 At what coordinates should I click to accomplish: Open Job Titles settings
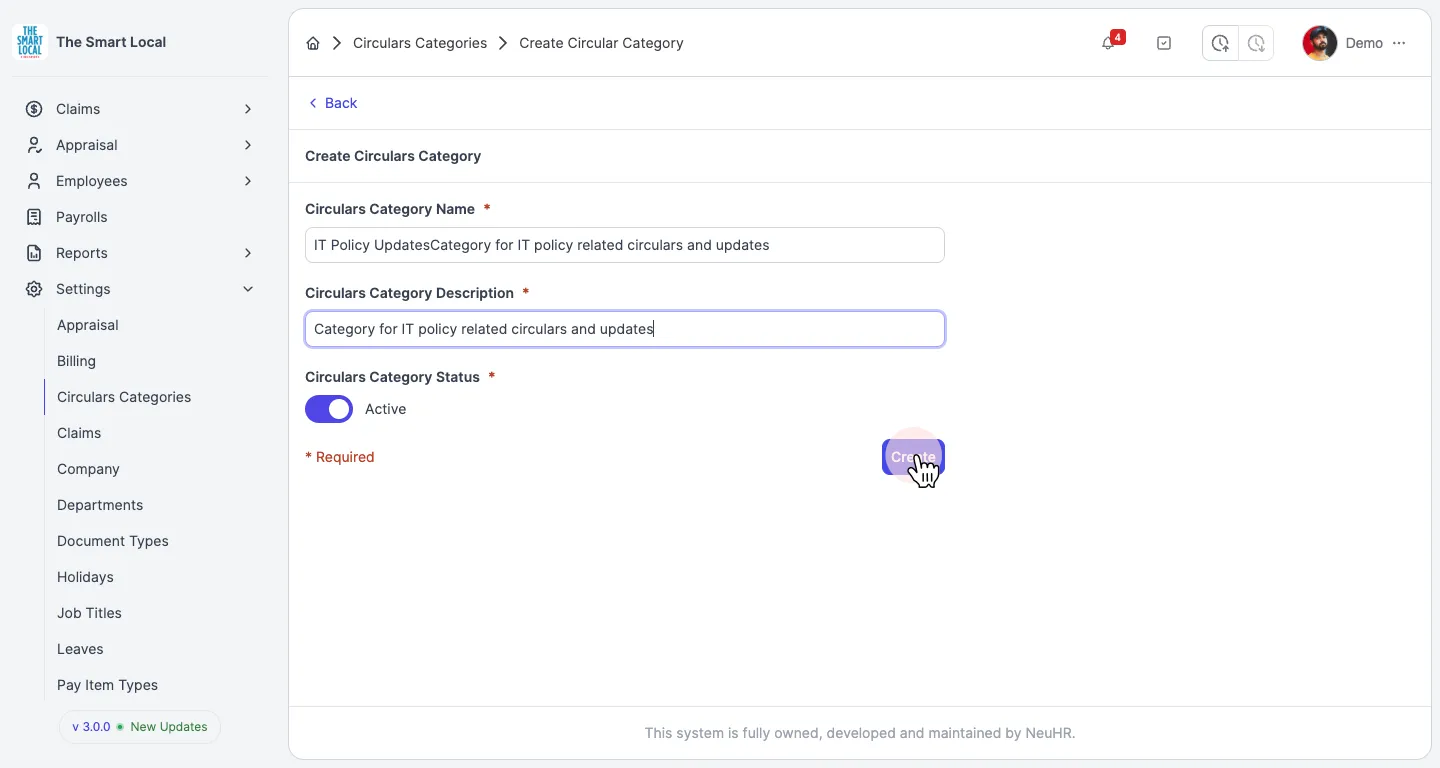(x=89, y=613)
